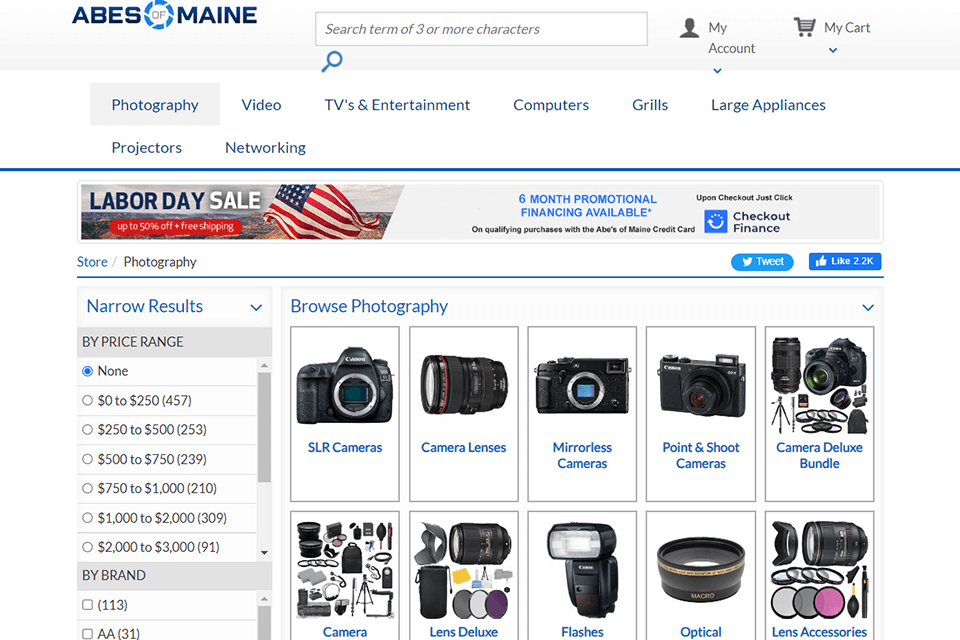Select $500 to $750 price range

[88, 459]
